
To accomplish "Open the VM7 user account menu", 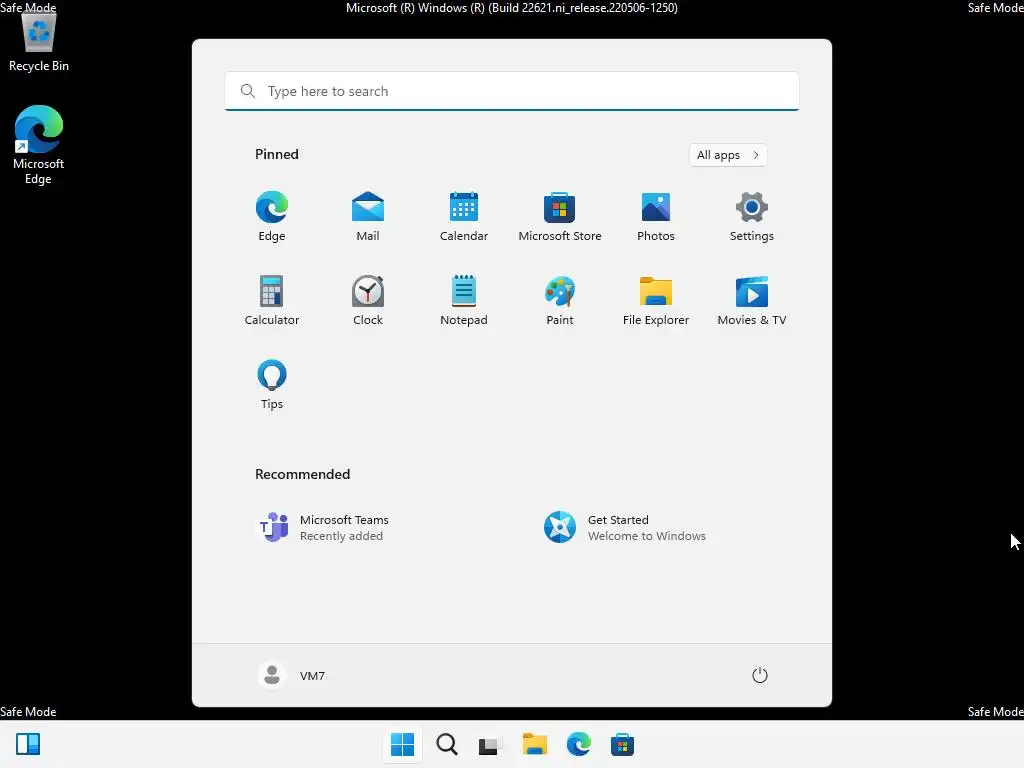I will [292, 675].
